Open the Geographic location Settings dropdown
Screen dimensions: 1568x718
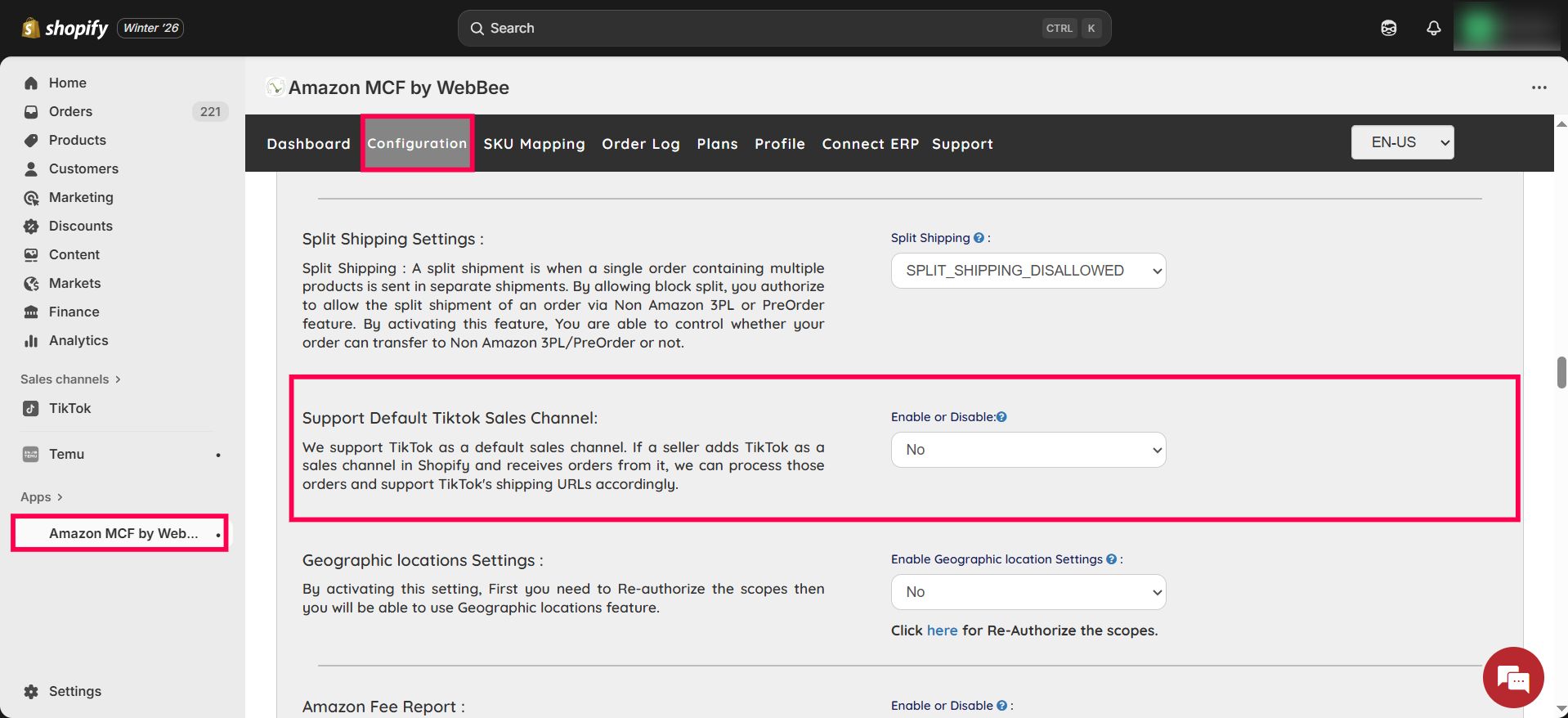click(x=1028, y=592)
